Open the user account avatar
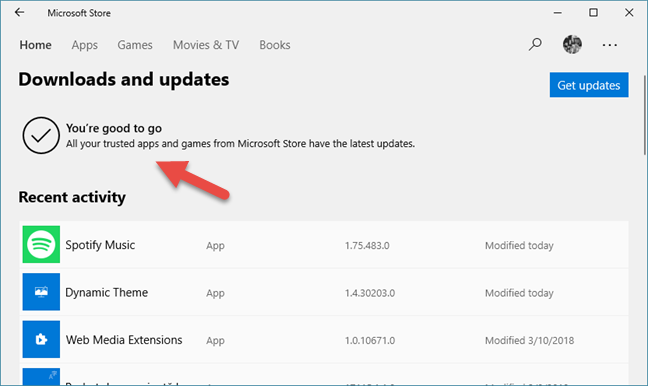The width and height of the screenshot is (648, 386). click(572, 44)
